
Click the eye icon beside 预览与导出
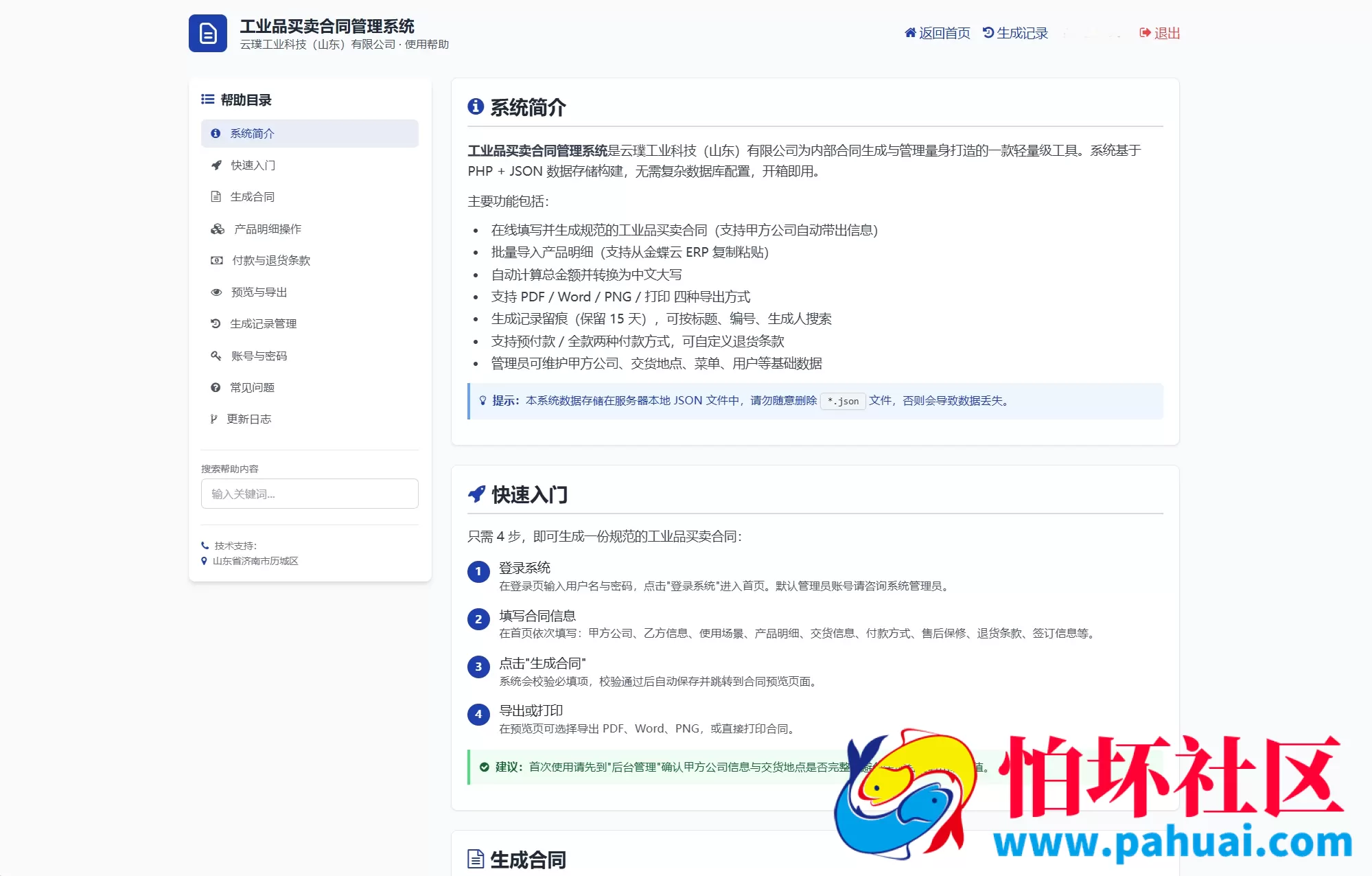click(216, 292)
